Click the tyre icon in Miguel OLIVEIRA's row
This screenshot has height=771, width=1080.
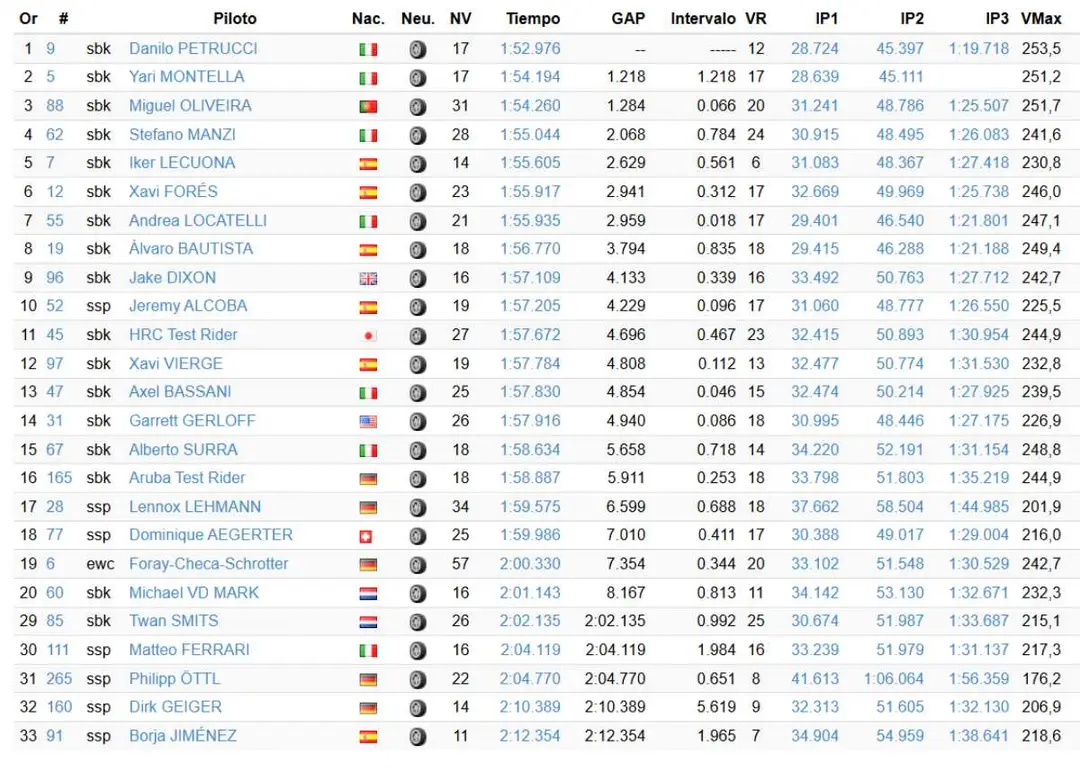417,107
